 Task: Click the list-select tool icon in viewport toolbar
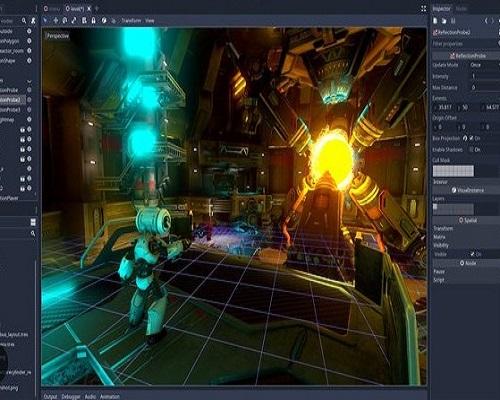pyautogui.click(x=84, y=20)
